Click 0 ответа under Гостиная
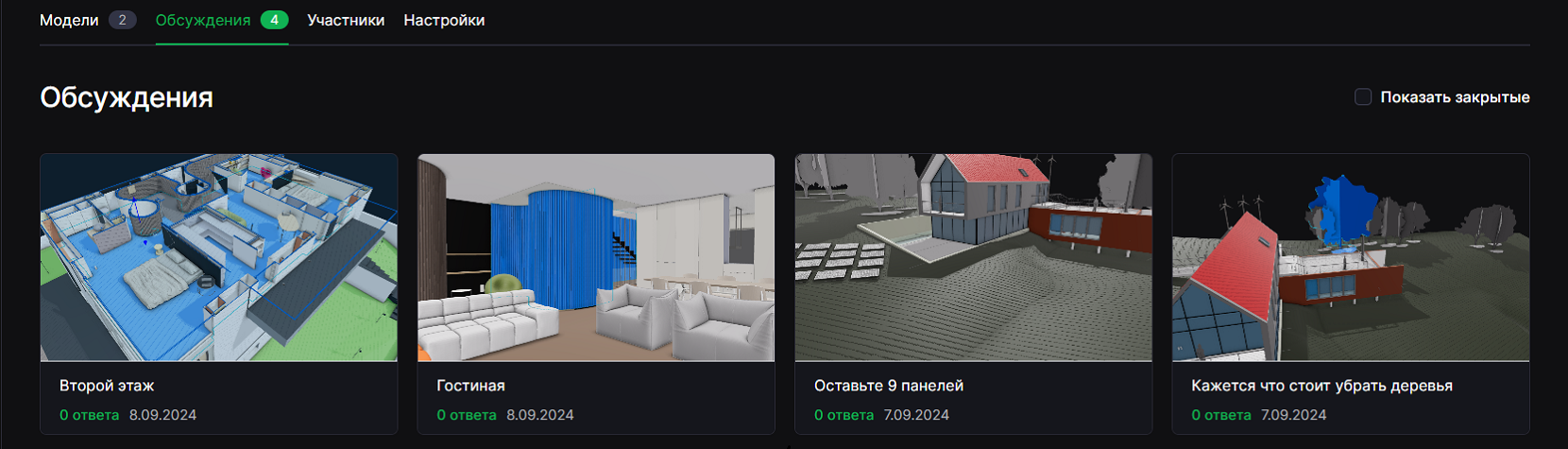The width and height of the screenshot is (1568, 449). [467, 415]
